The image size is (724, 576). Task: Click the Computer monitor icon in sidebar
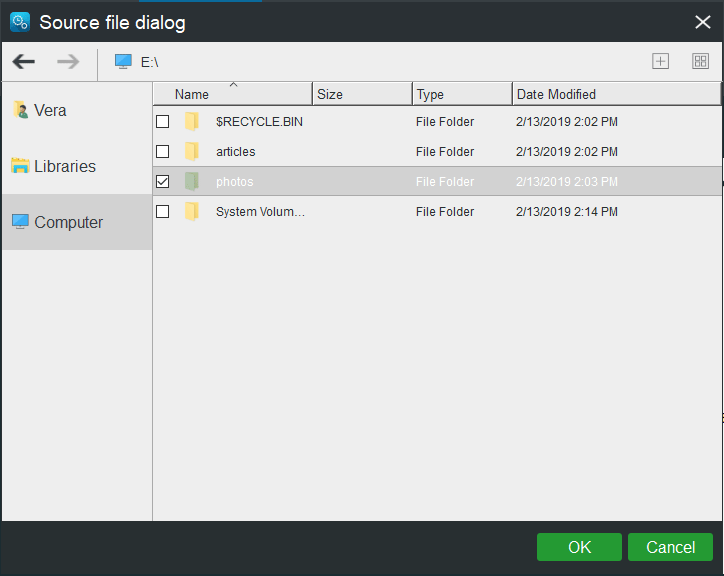point(20,222)
